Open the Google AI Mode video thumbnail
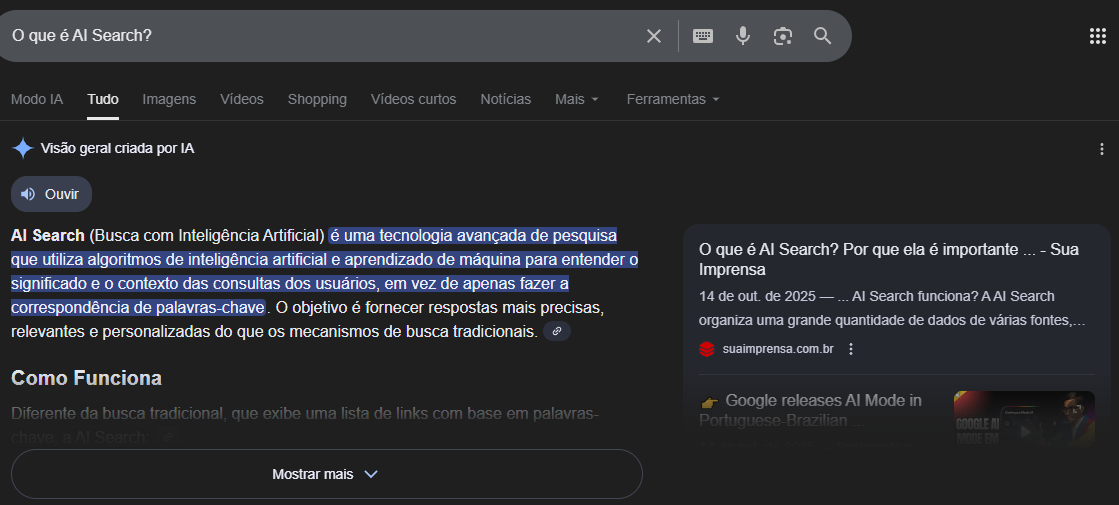Screen dimensions: 1119x505 tap(1024, 418)
